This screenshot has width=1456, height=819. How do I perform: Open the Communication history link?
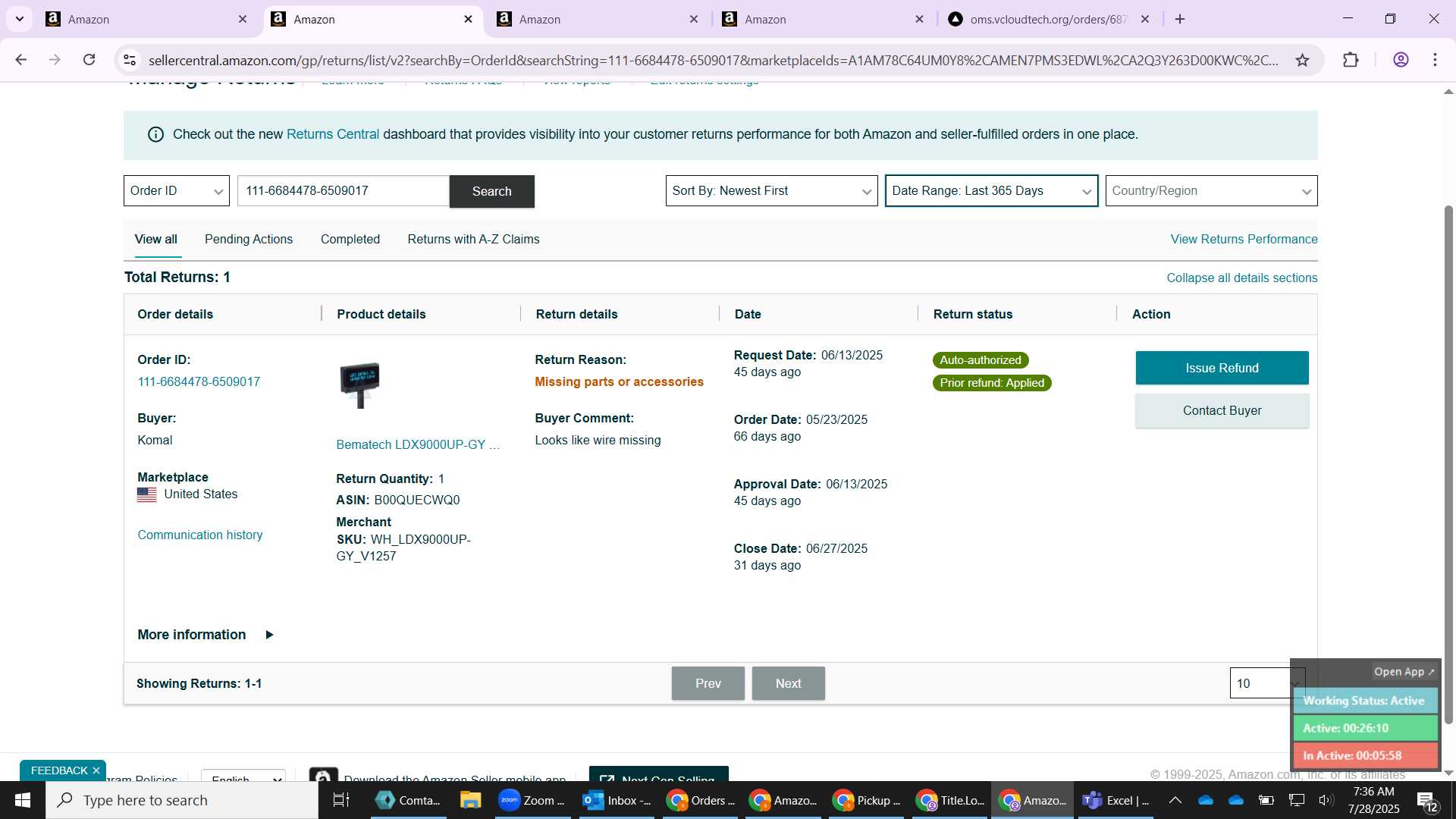click(x=200, y=535)
